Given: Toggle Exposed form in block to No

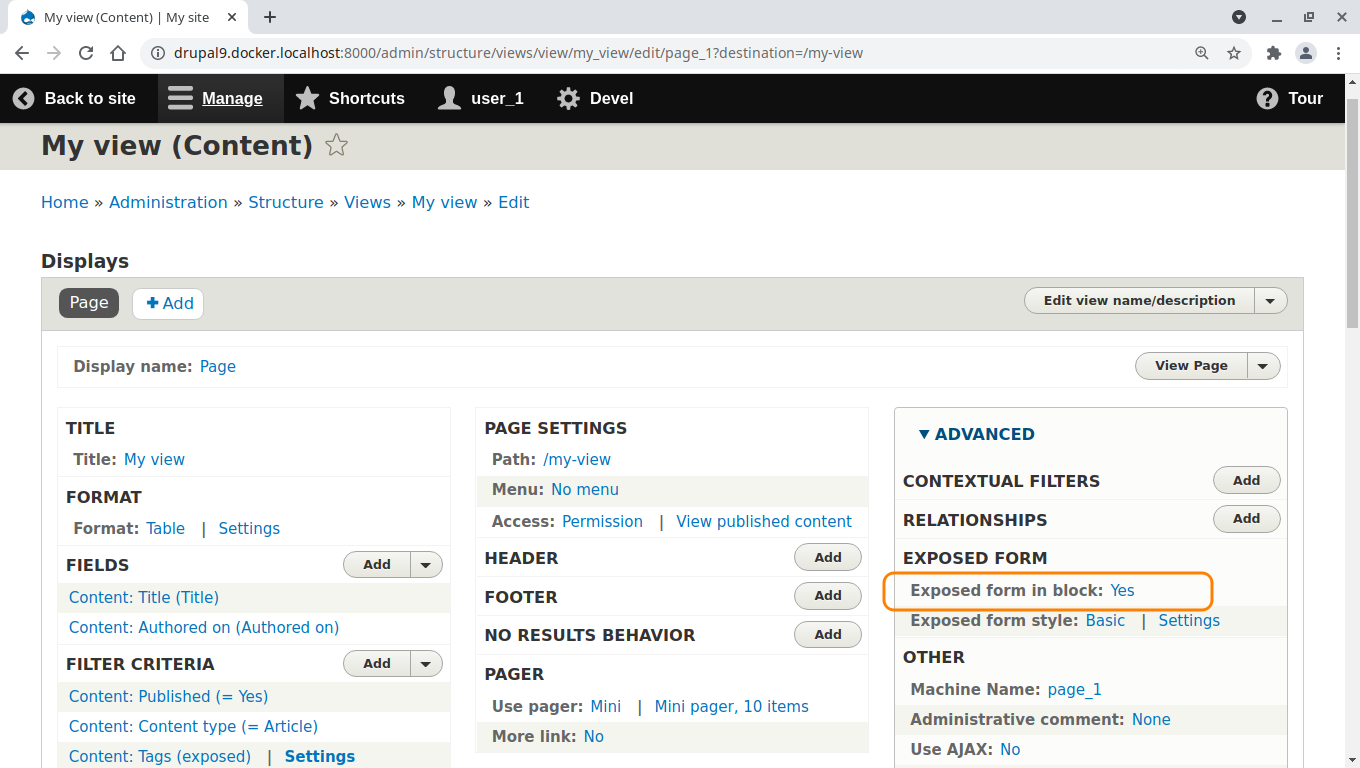Looking at the screenshot, I should click(x=1122, y=590).
